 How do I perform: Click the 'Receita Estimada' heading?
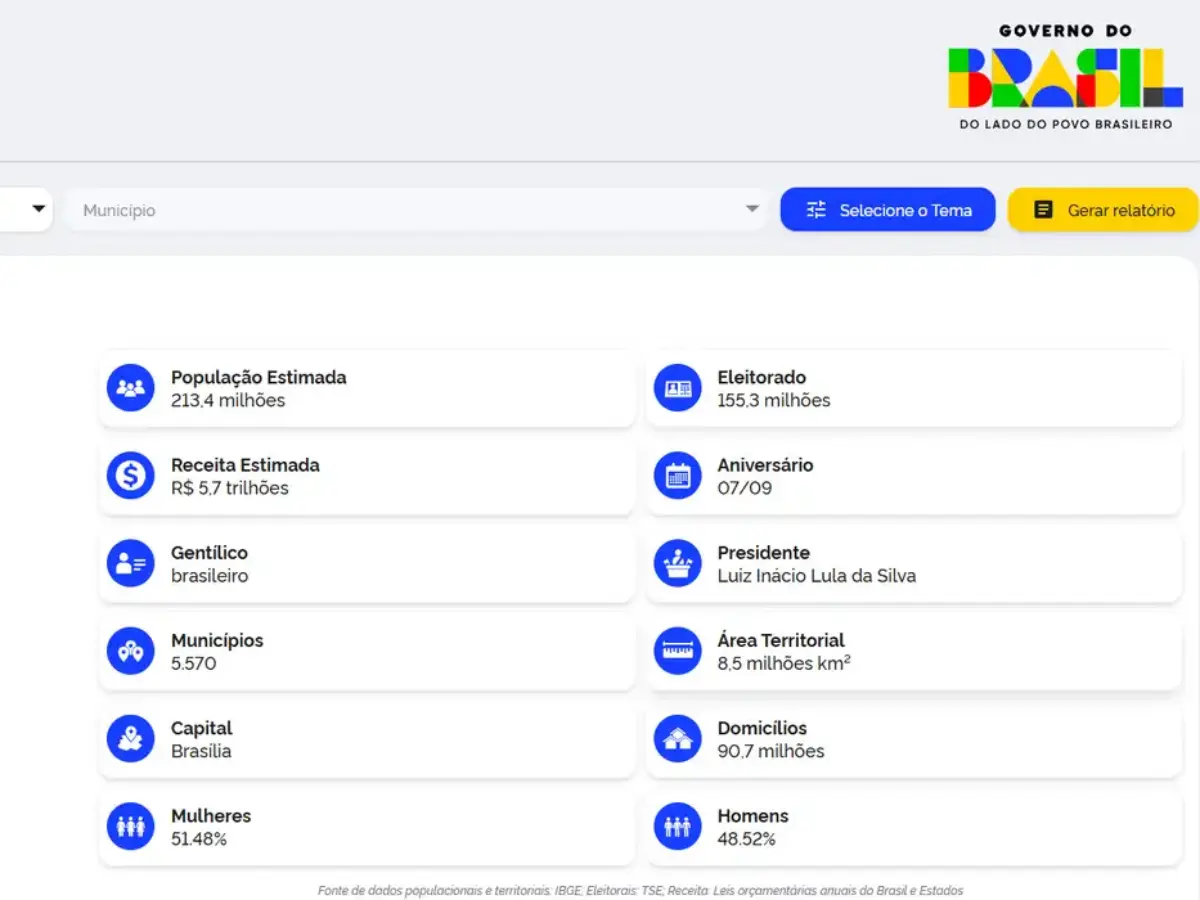pos(246,465)
